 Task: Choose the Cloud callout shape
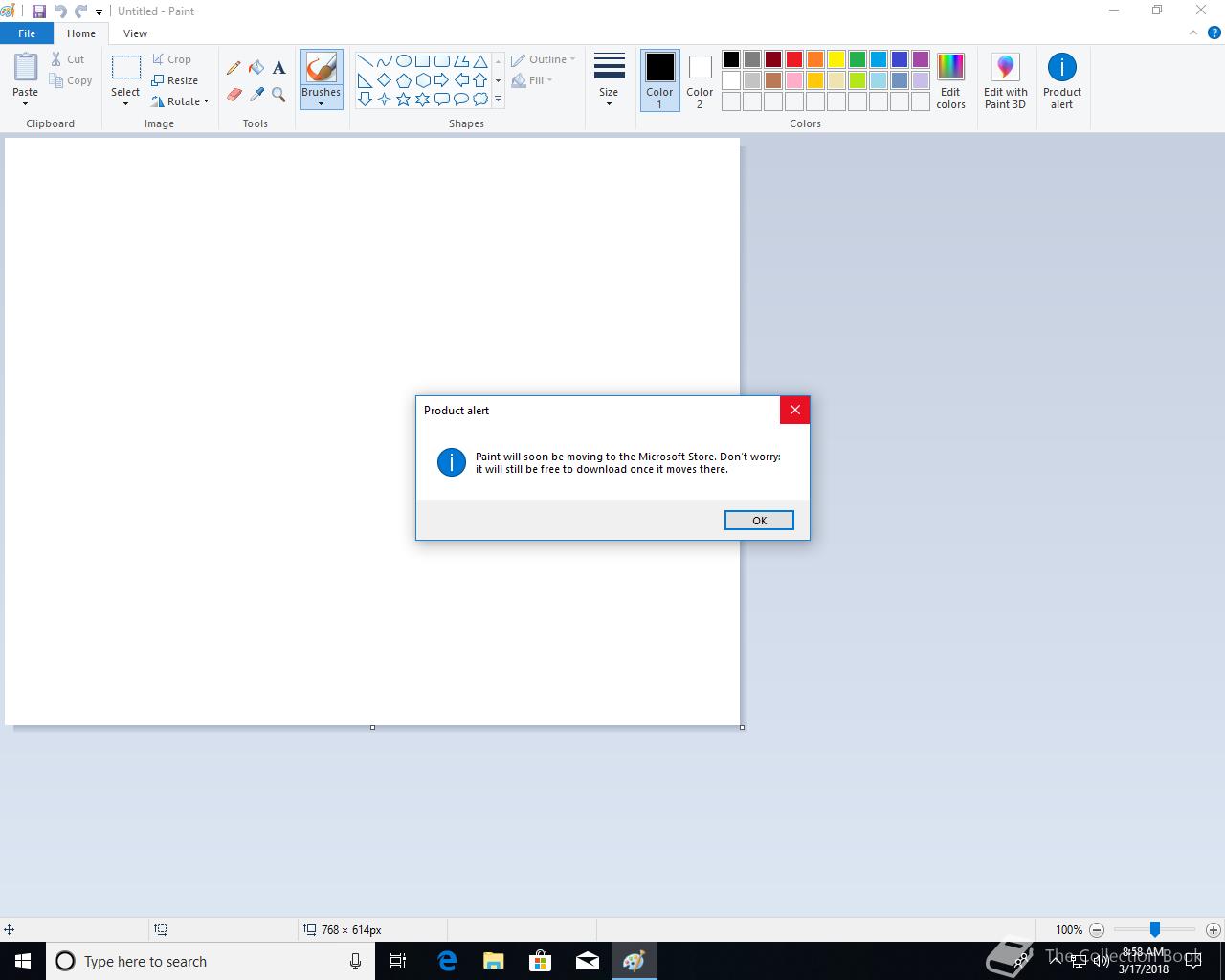[479, 100]
